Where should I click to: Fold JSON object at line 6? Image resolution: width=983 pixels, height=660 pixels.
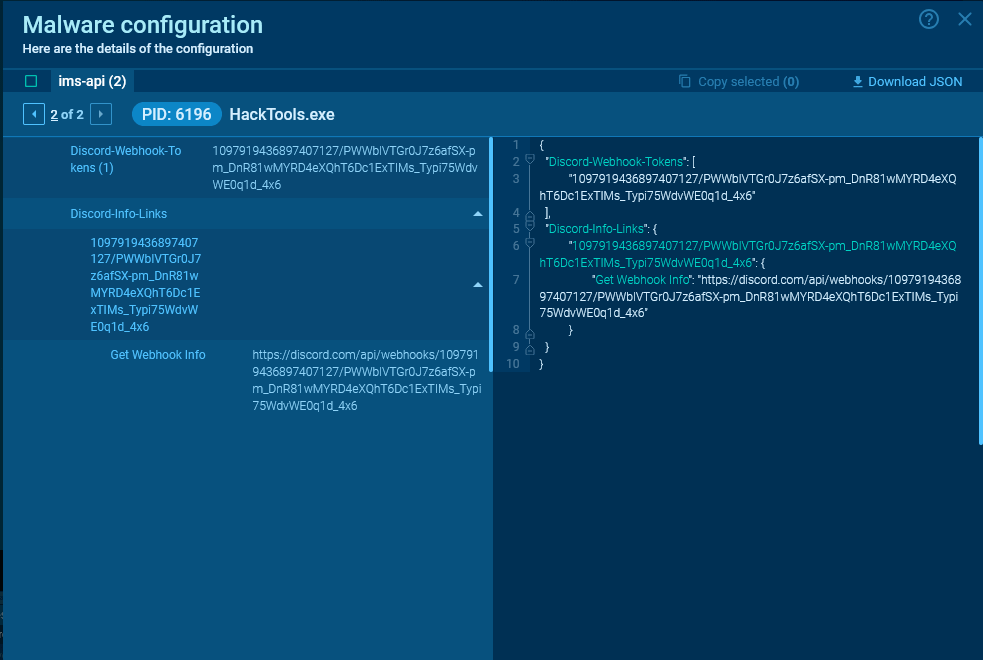[530, 243]
